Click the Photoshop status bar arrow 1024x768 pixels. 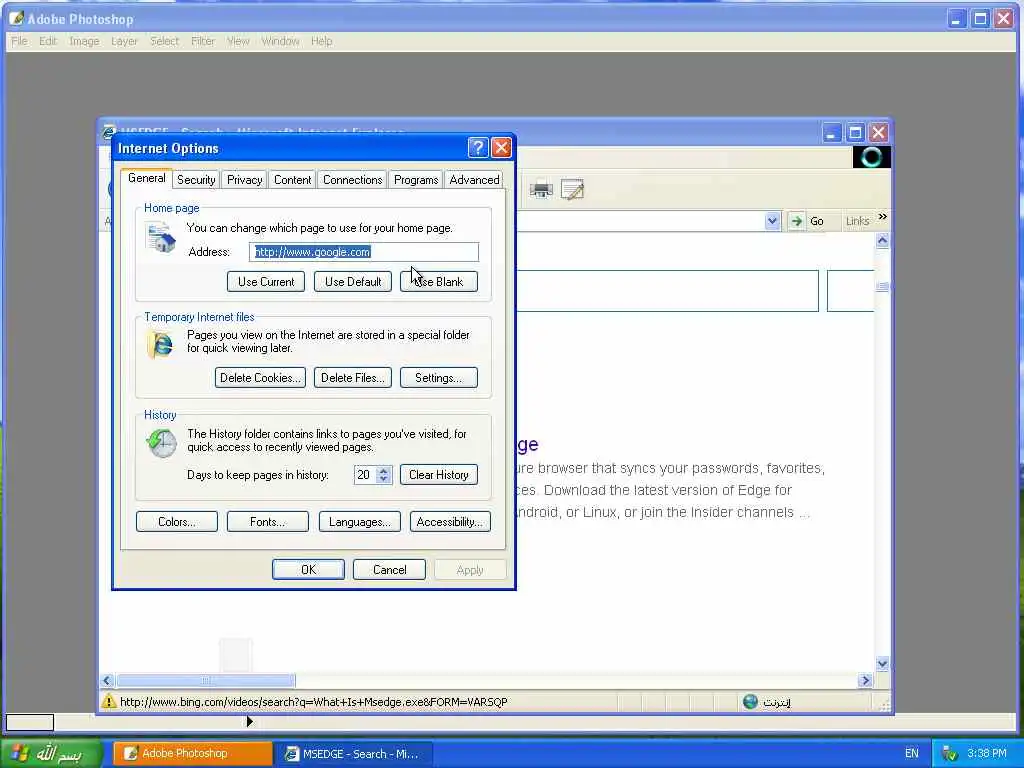(249, 722)
